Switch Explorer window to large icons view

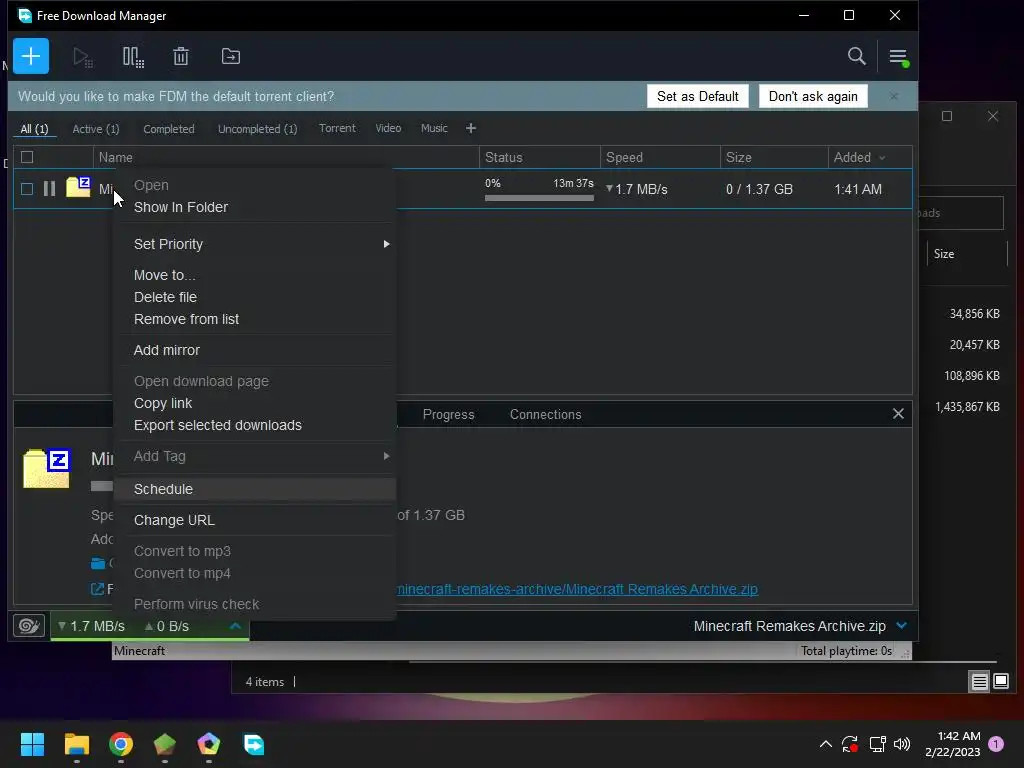[1000, 682]
